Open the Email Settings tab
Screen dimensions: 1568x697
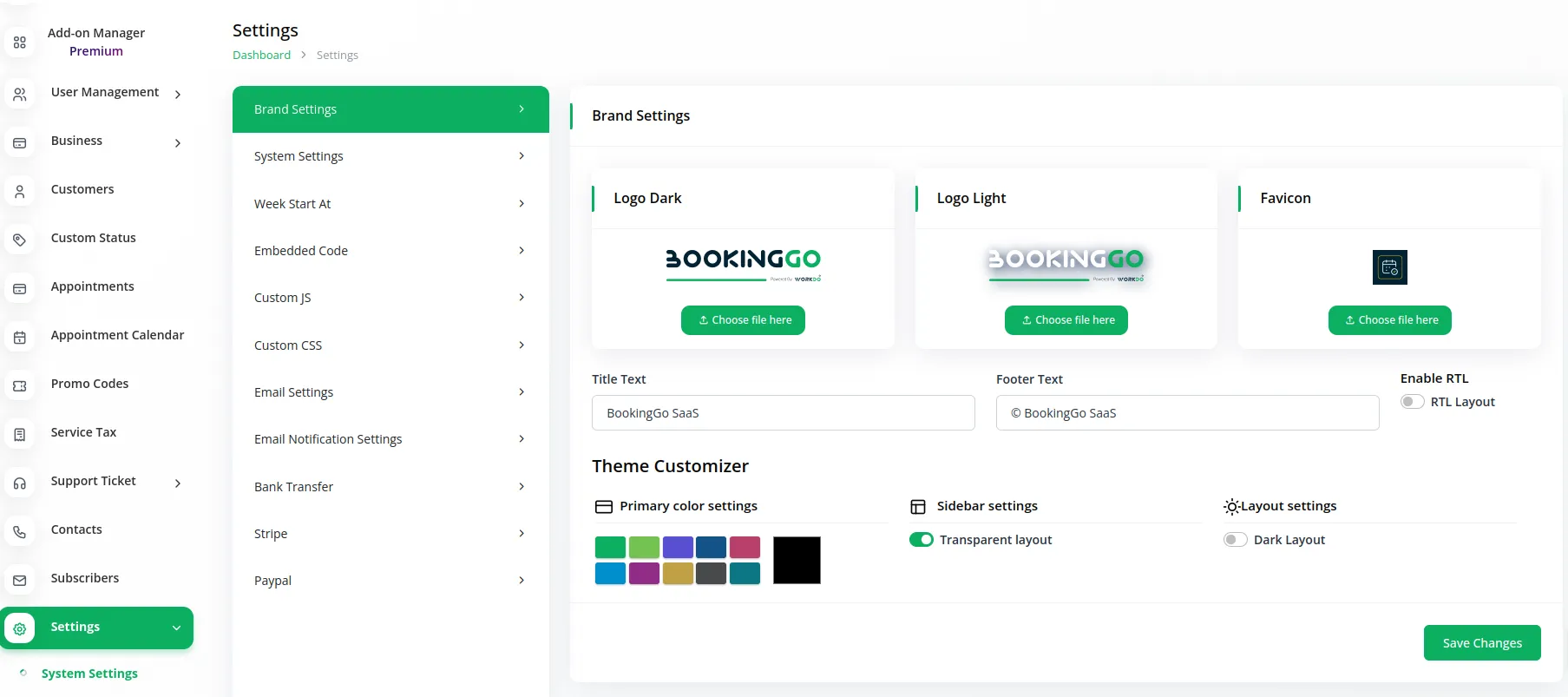coord(390,392)
